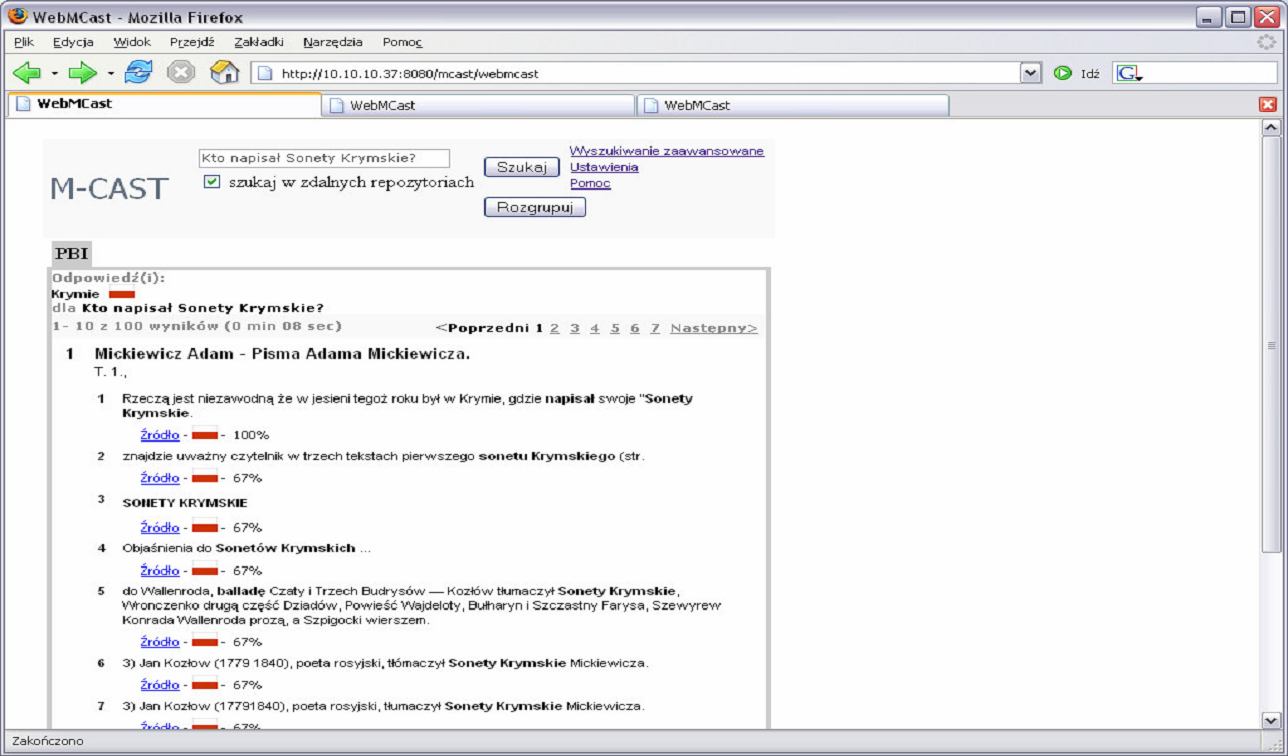
Task: Go to results page 2
Action: [x=554, y=328]
